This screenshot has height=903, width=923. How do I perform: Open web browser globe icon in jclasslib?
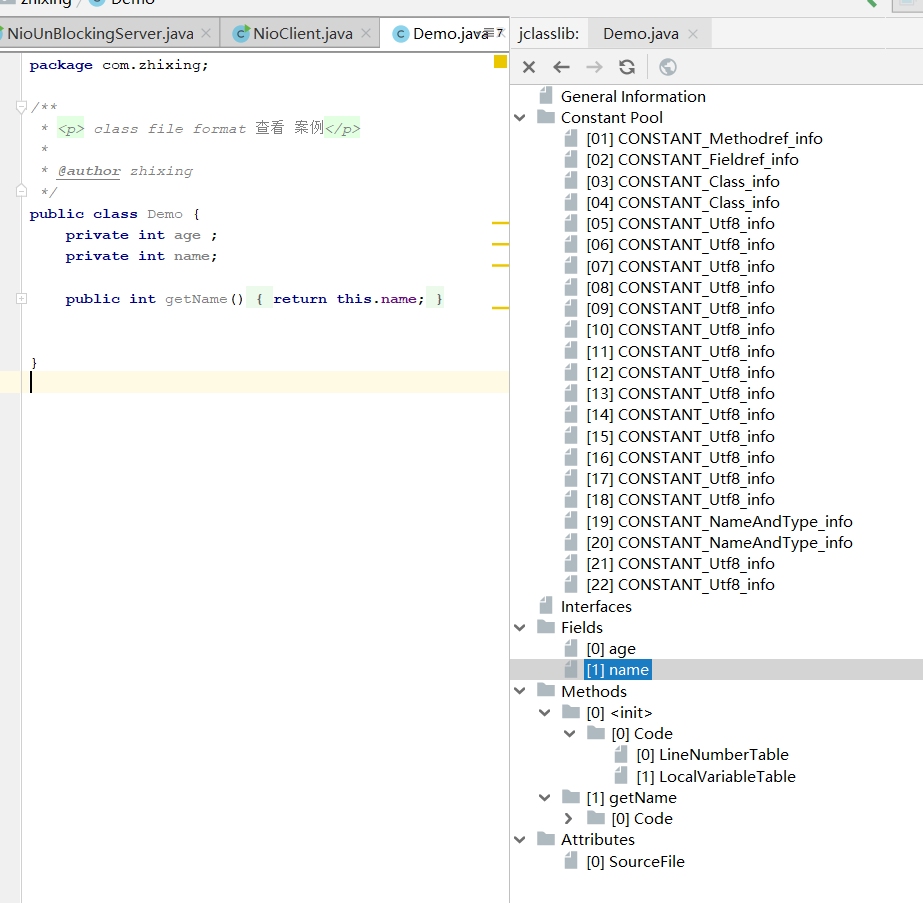coord(668,67)
